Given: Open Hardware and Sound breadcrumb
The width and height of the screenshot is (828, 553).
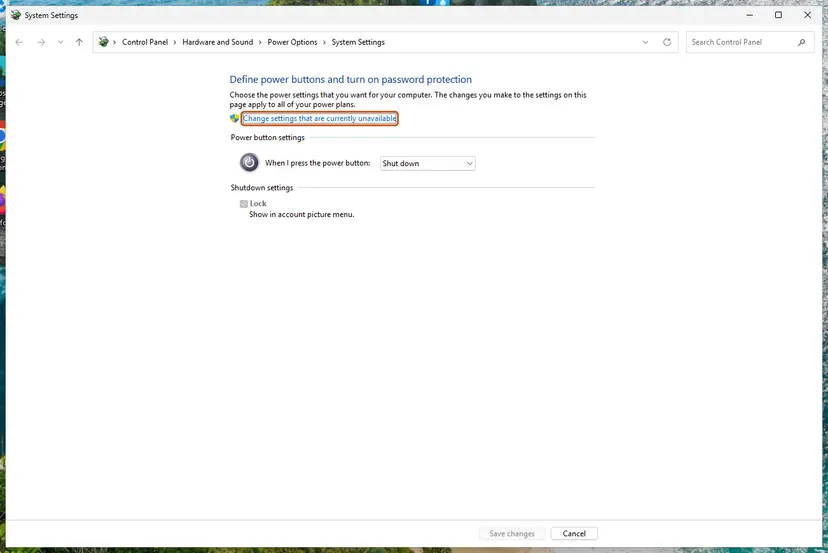Looking at the screenshot, I should (218, 42).
